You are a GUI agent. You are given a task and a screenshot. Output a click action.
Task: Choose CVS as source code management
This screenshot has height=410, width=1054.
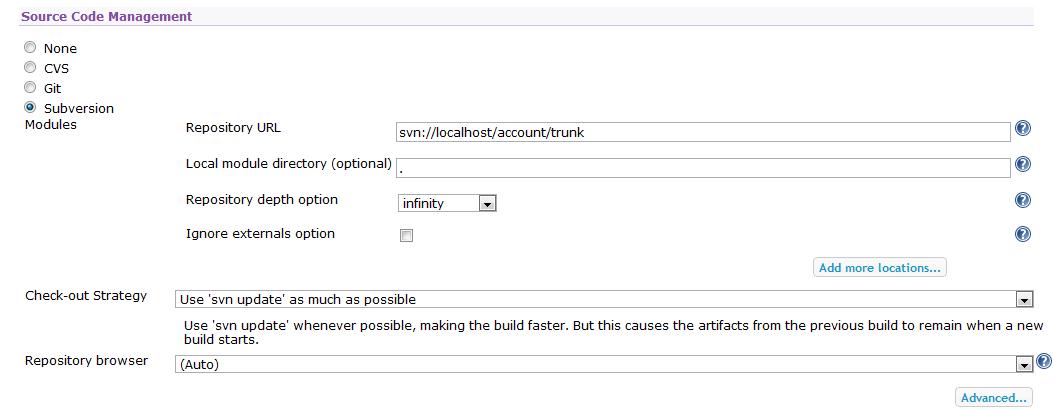tap(30, 68)
